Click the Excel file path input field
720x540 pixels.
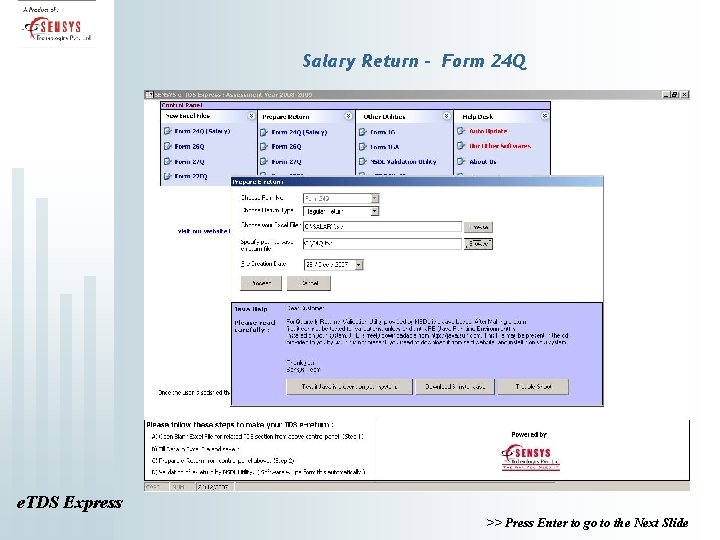point(382,226)
